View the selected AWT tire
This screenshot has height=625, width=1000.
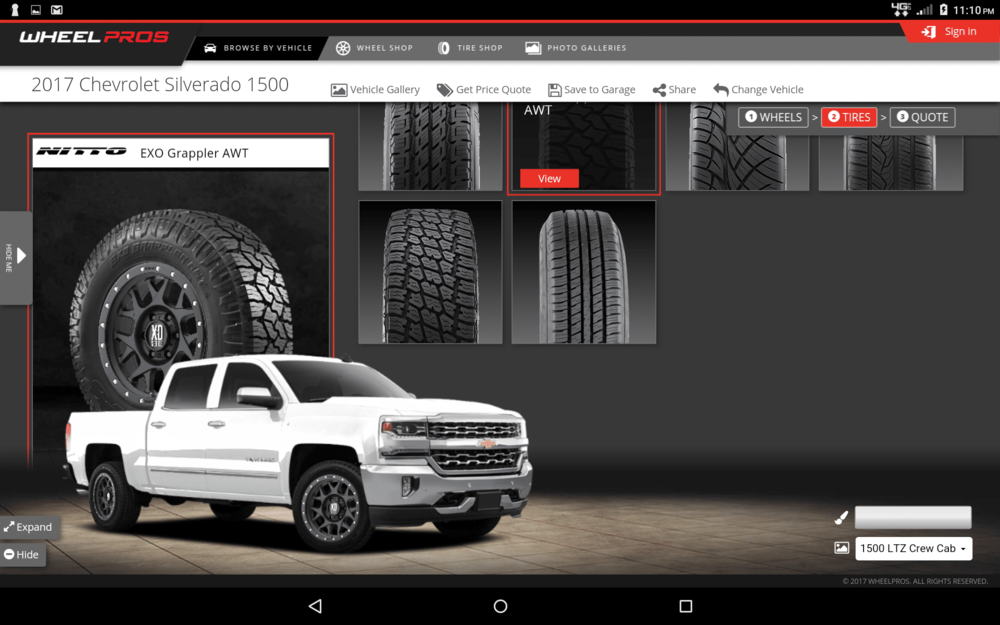tap(548, 178)
